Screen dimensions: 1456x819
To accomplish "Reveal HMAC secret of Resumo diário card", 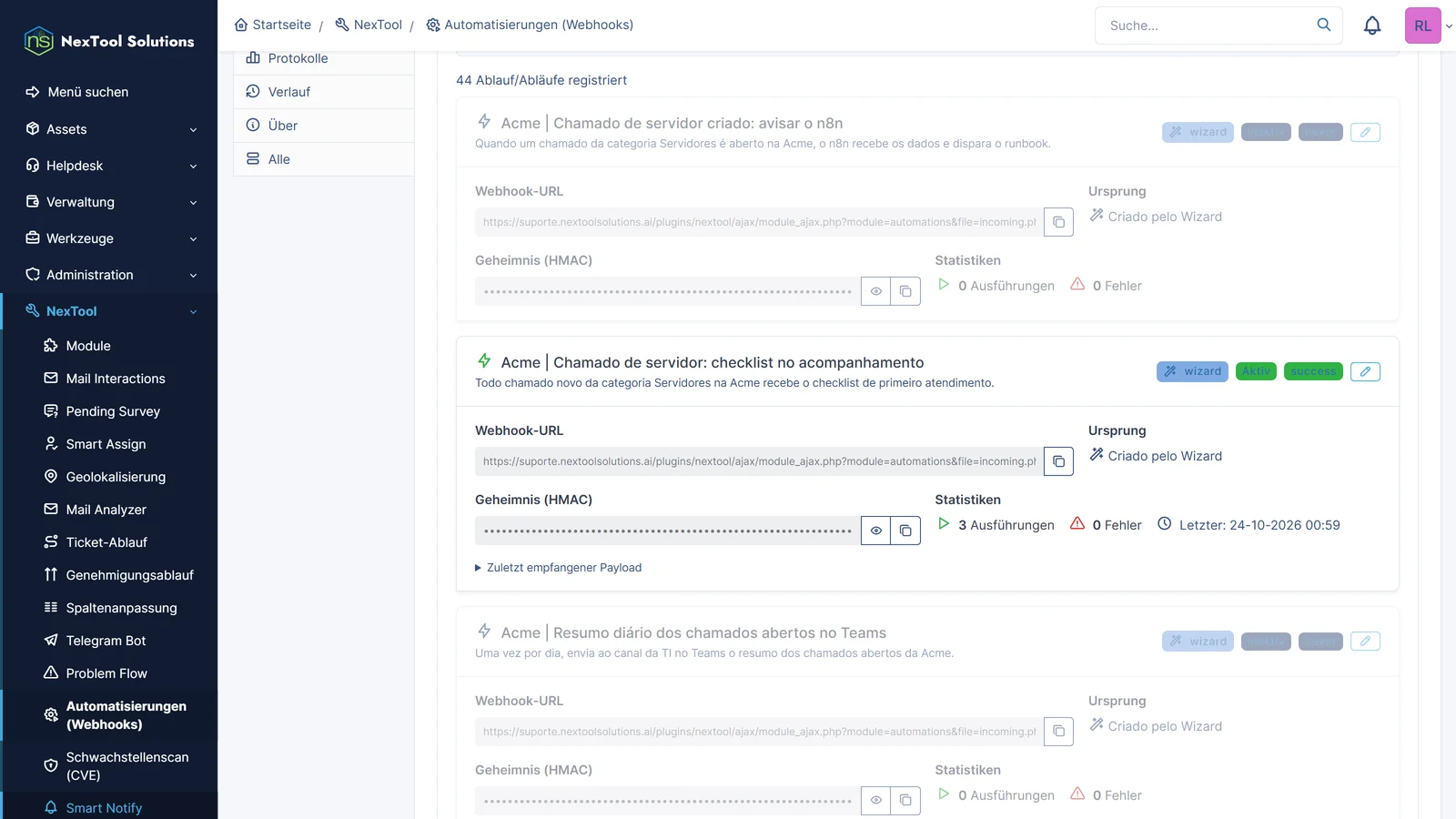I will (875, 801).
